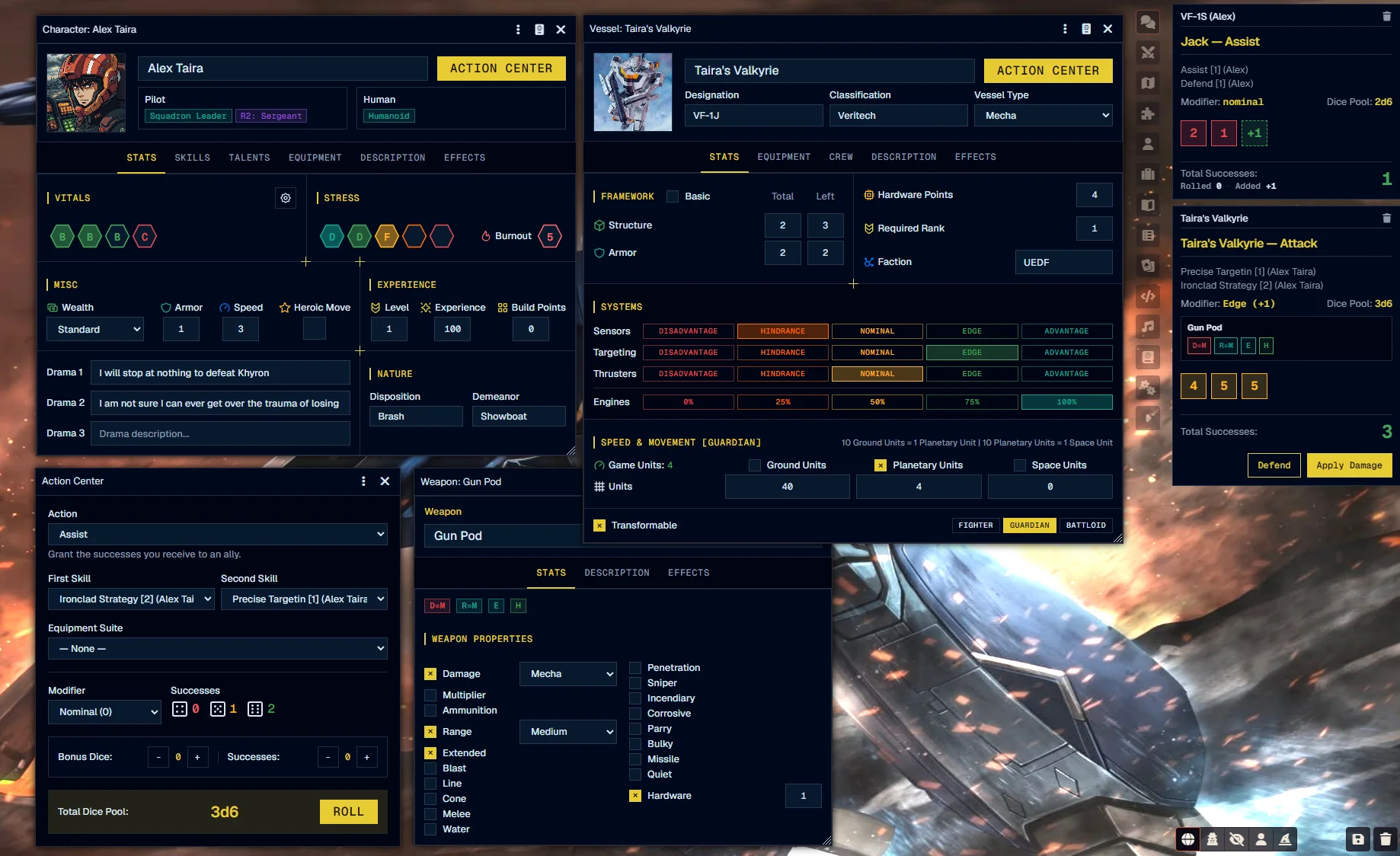
Task: Switch to character Skills tab
Action: coord(192,158)
